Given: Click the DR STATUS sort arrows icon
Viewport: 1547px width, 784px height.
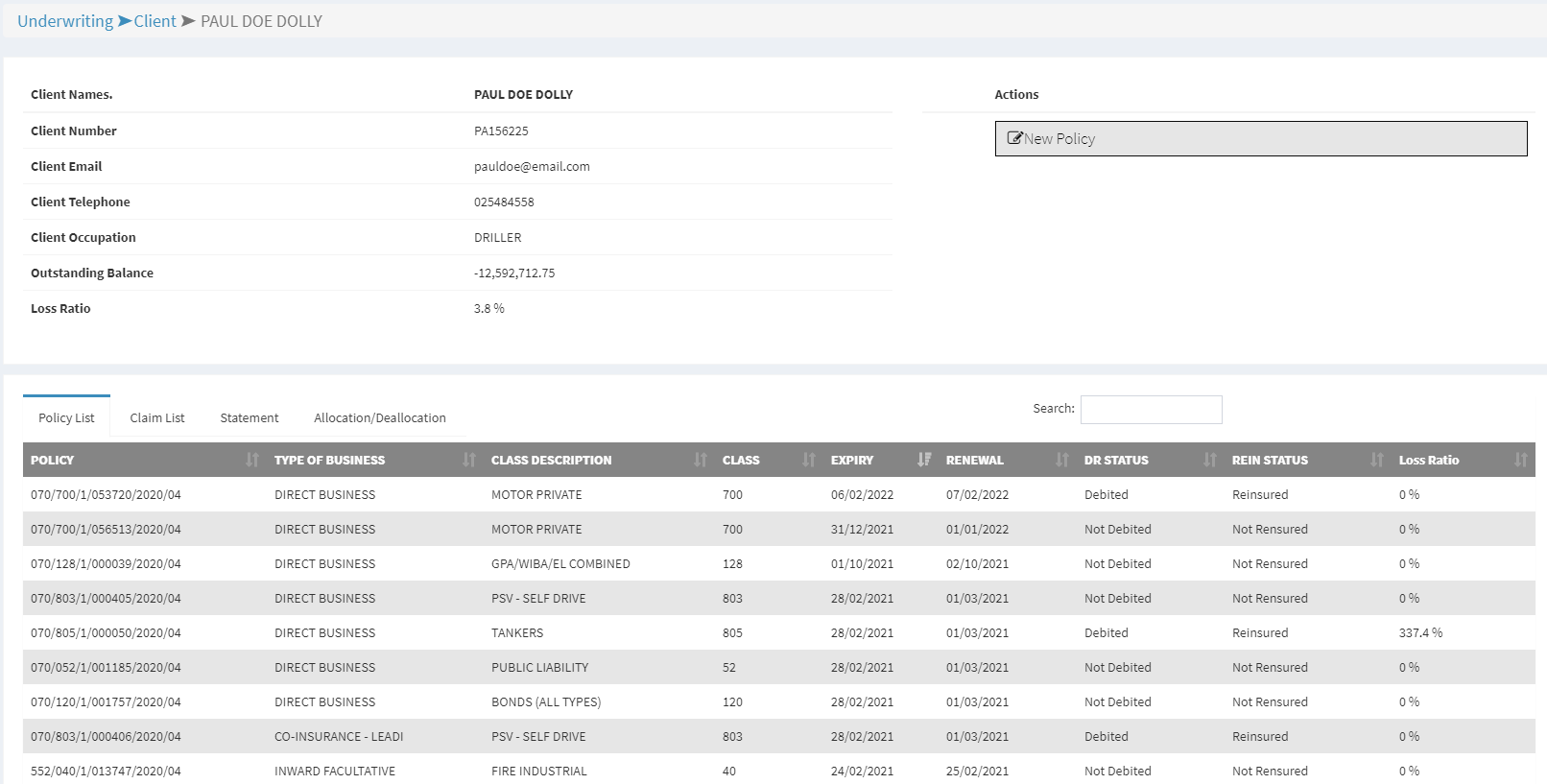Looking at the screenshot, I should (1210, 460).
